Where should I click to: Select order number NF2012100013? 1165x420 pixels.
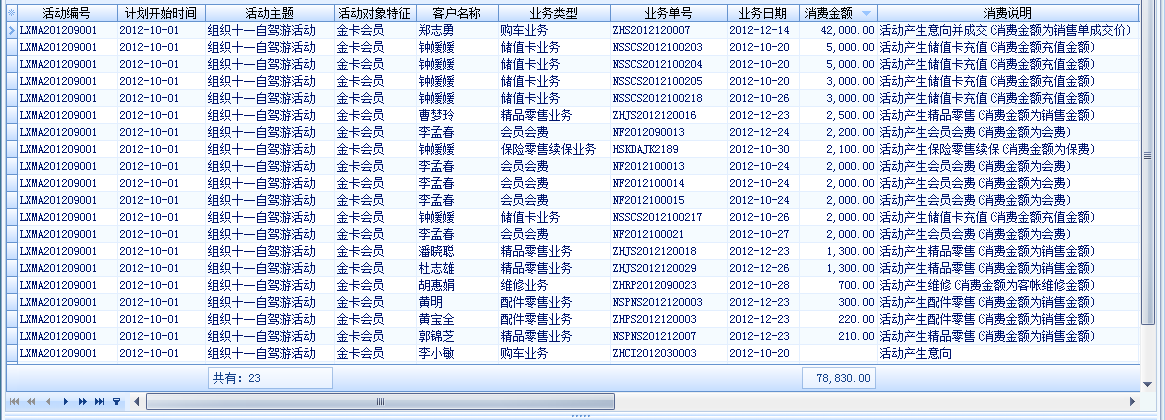(669, 167)
